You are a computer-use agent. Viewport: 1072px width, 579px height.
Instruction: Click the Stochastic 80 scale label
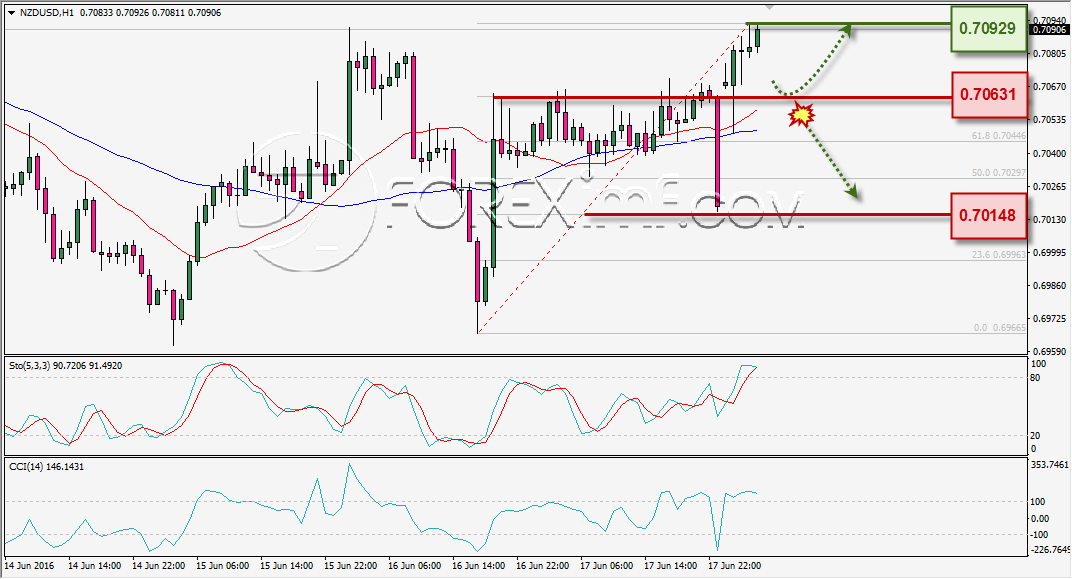(1035, 378)
